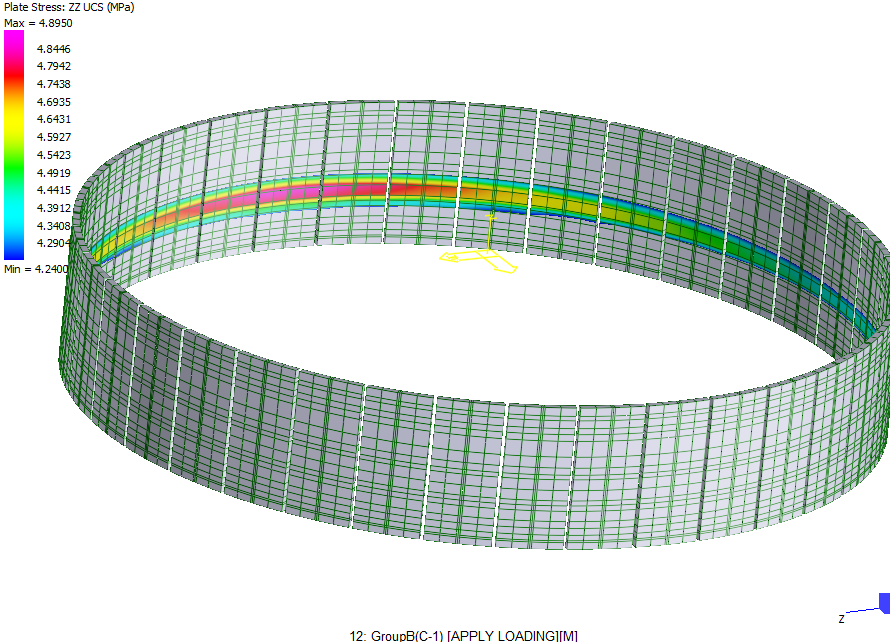The width and height of the screenshot is (890, 642).
Task: Click the 4.5927 legend value
Action: pos(52,137)
